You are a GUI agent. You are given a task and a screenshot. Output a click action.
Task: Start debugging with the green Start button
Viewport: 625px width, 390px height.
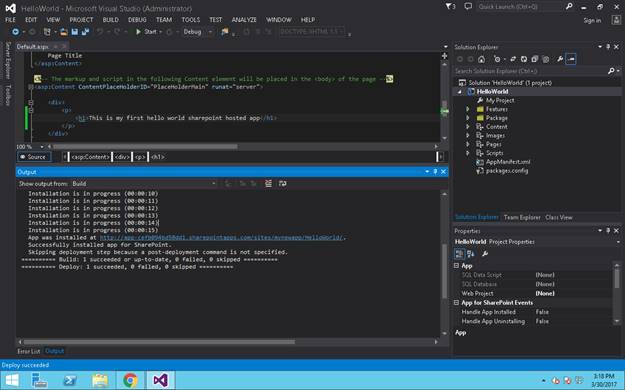[x=146, y=32]
